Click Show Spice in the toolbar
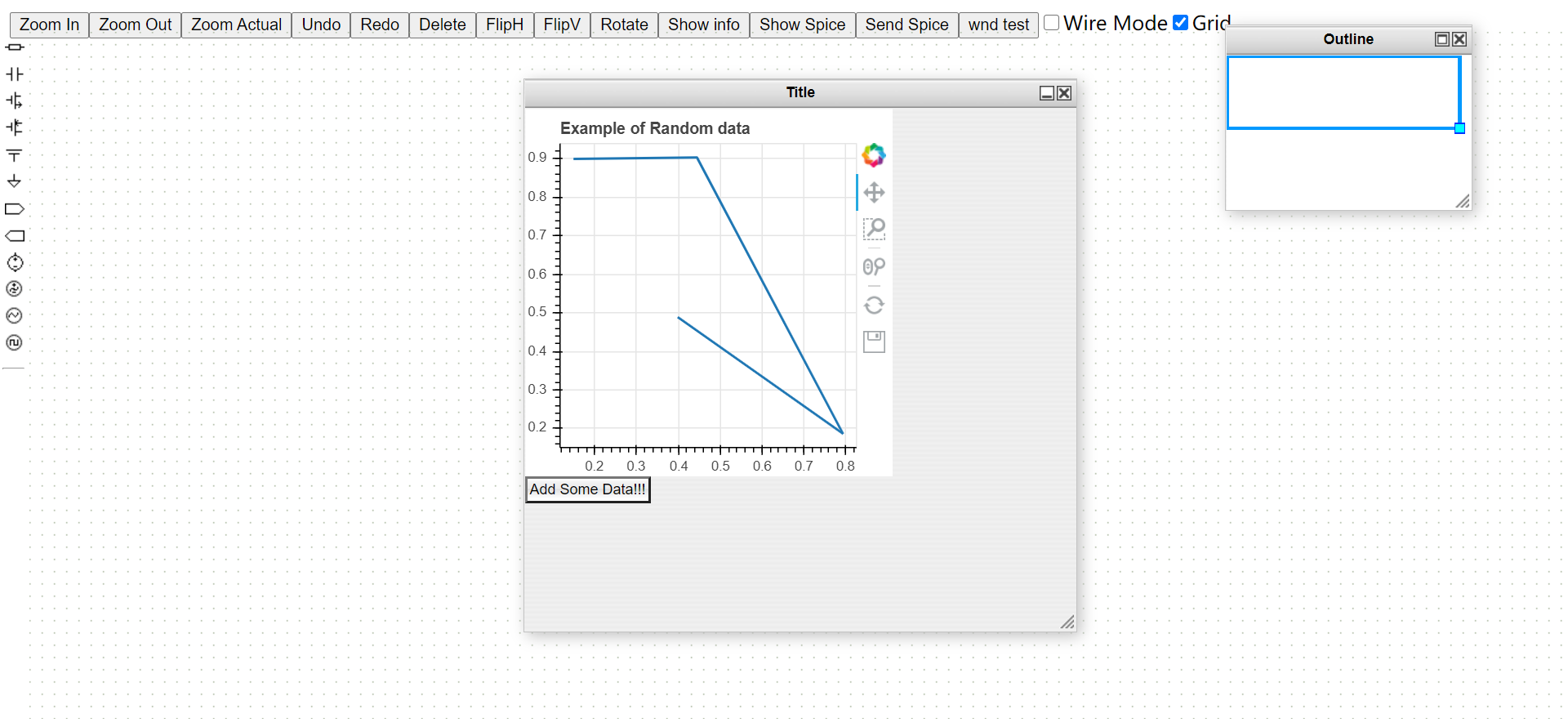 click(x=802, y=25)
